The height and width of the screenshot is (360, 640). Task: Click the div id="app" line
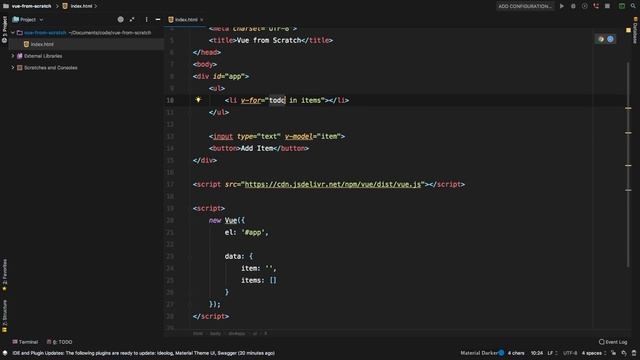click(x=221, y=76)
